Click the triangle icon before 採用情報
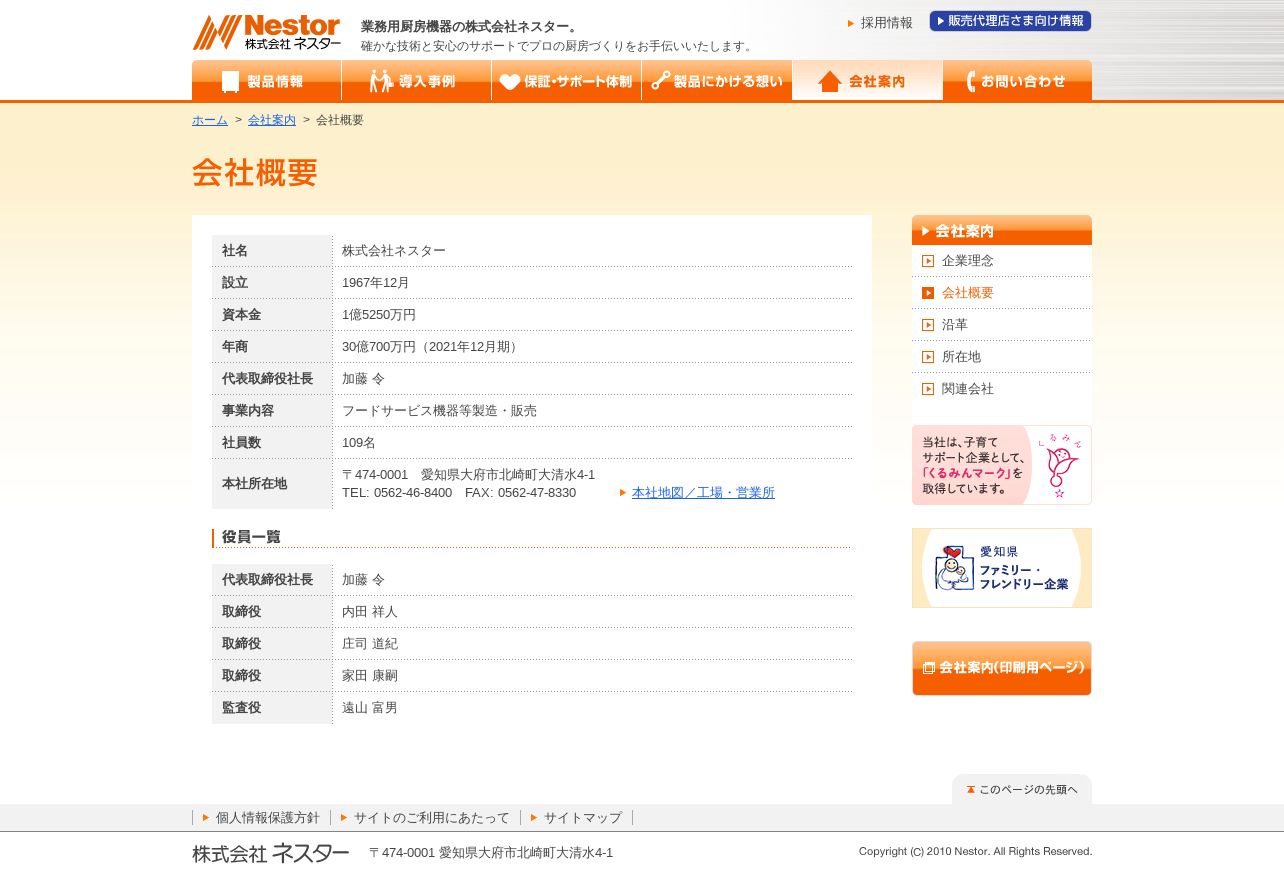The width and height of the screenshot is (1284, 879). tap(851, 23)
